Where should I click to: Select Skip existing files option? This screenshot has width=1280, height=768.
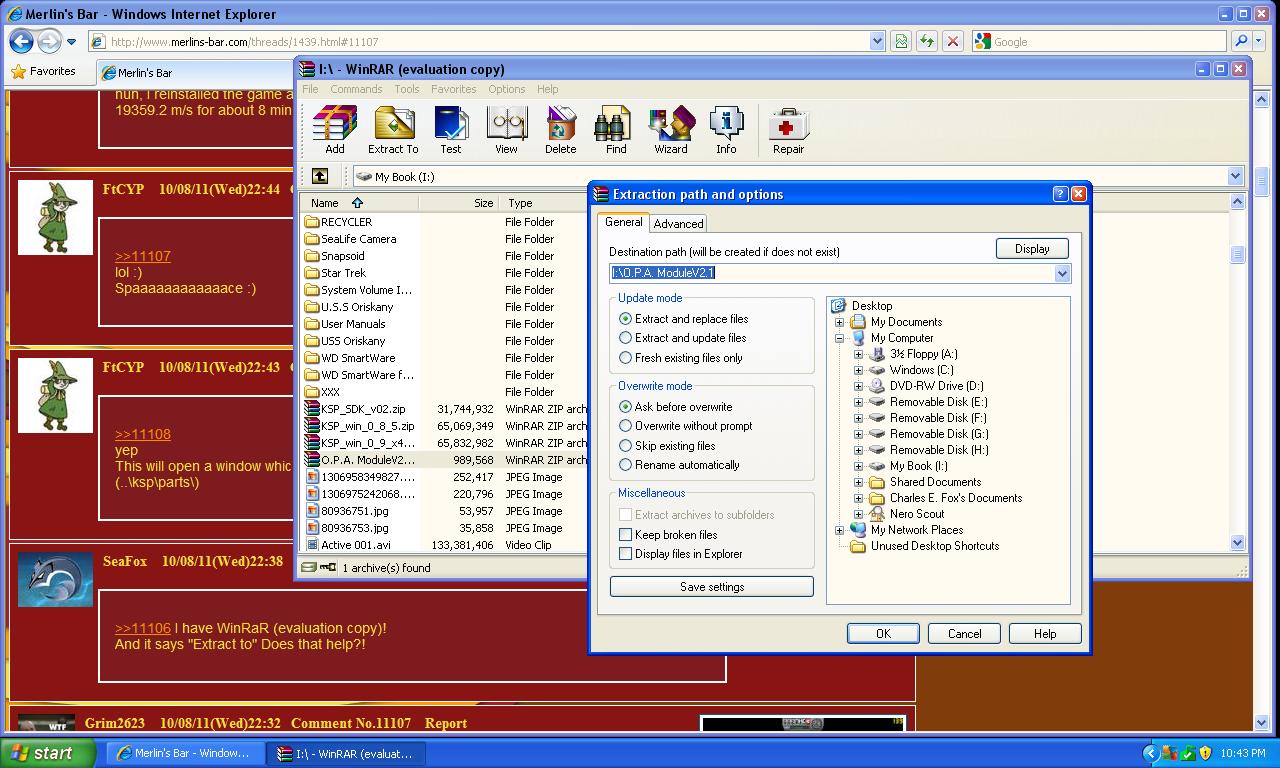667,446
